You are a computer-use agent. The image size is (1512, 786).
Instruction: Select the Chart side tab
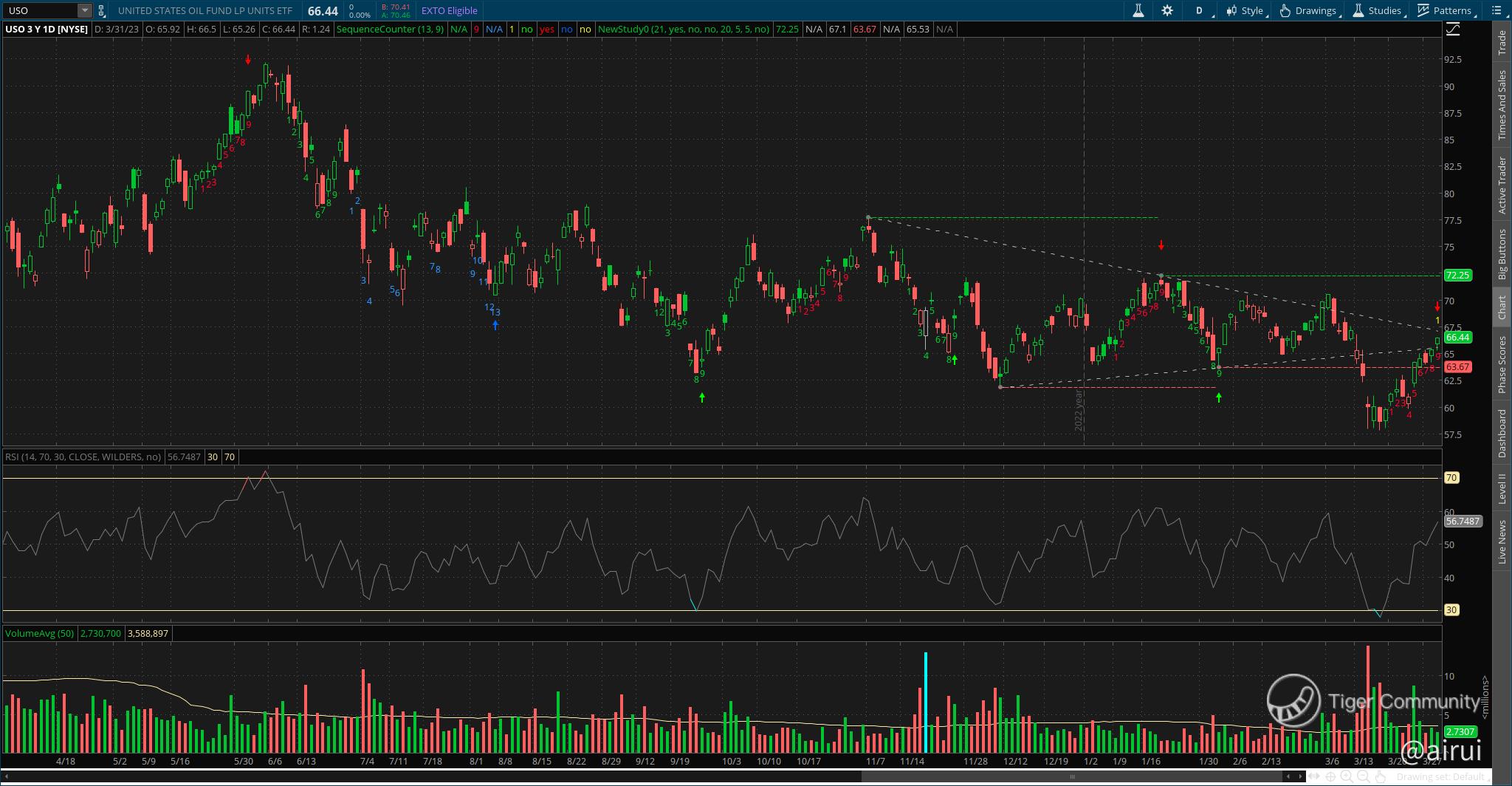[1502, 307]
